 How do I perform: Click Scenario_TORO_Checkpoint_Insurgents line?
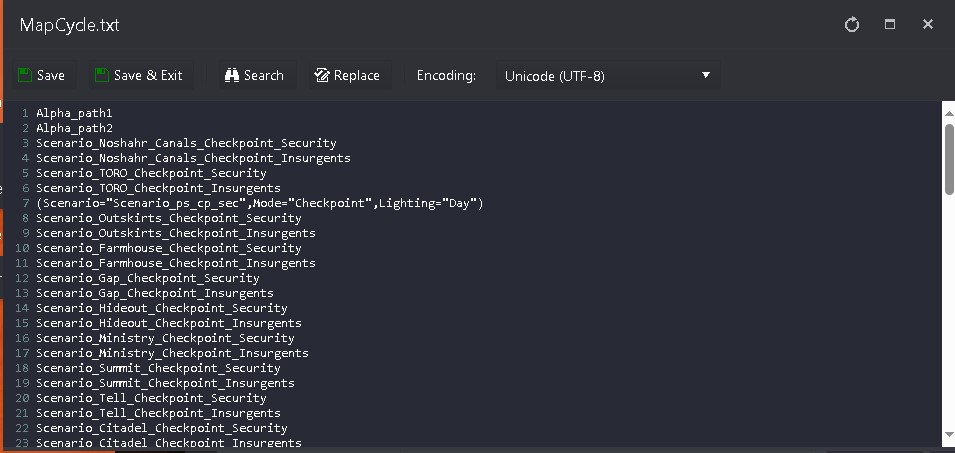(x=158, y=188)
